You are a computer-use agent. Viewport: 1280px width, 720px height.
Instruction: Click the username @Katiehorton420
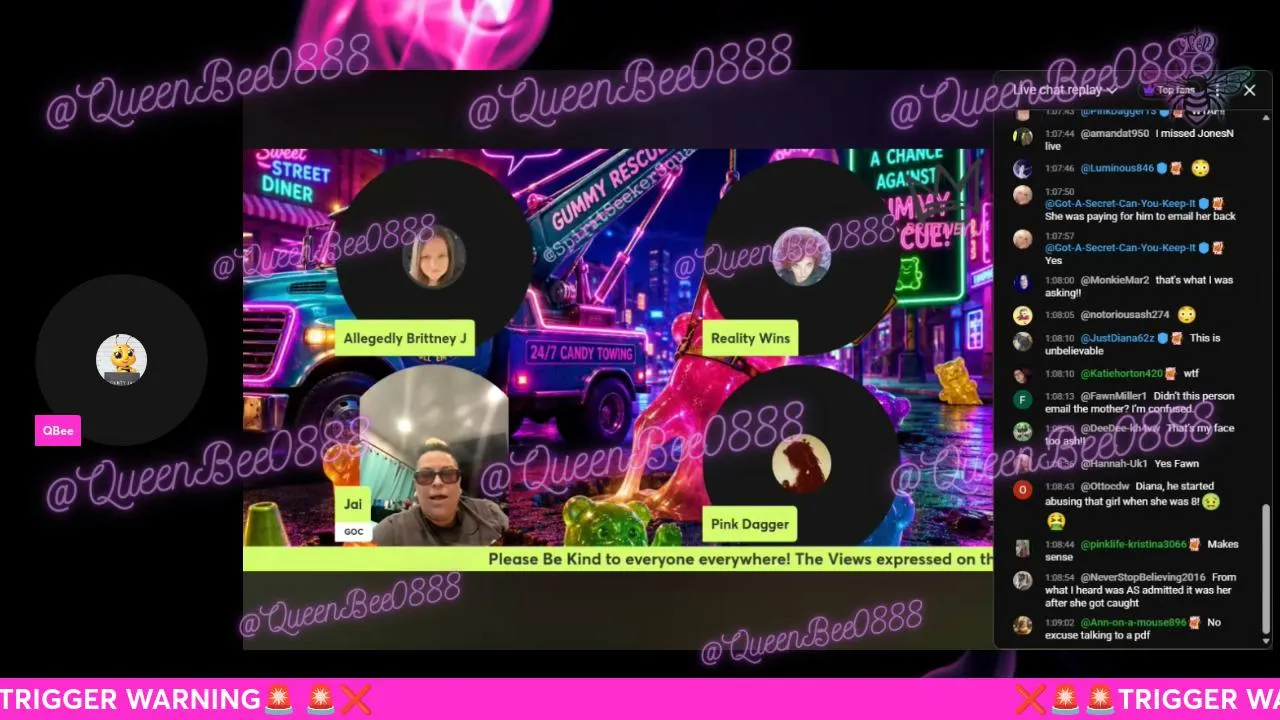click(x=1122, y=373)
